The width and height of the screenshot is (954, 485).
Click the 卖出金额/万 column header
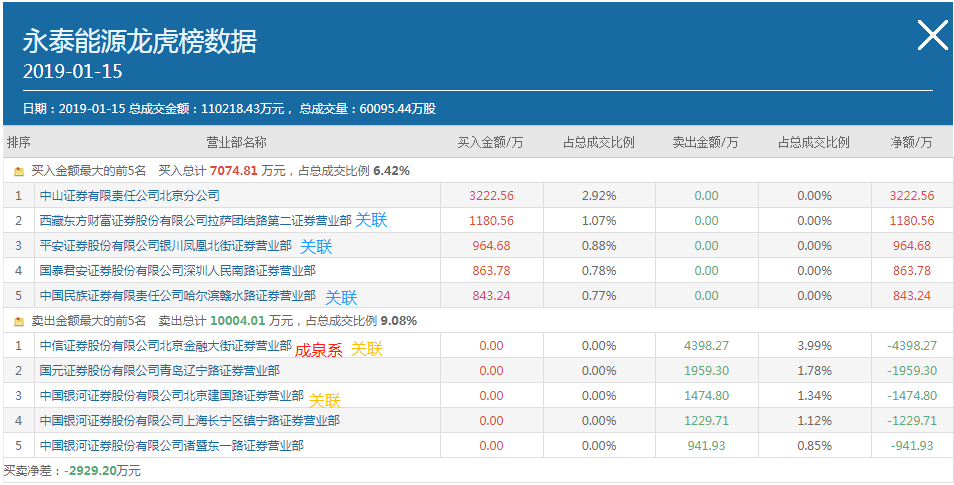pyautogui.click(x=706, y=143)
